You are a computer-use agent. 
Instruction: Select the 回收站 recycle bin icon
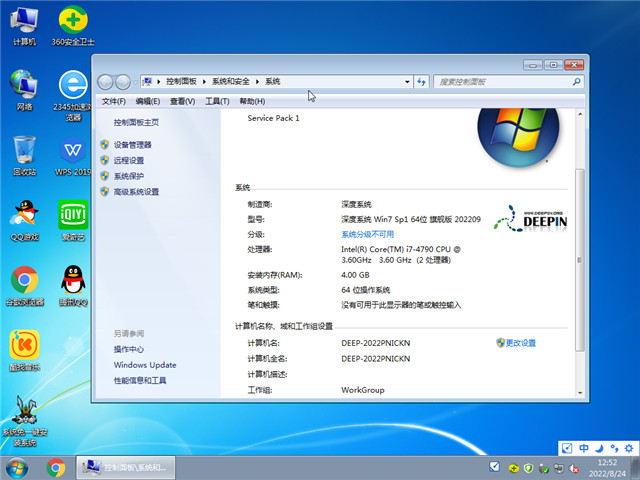coord(24,156)
